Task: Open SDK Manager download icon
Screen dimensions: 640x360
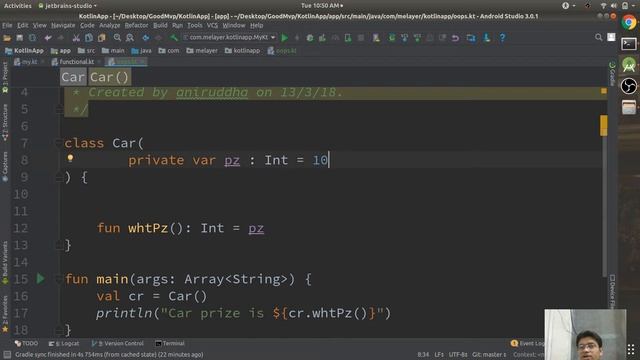Action: [x=487, y=38]
